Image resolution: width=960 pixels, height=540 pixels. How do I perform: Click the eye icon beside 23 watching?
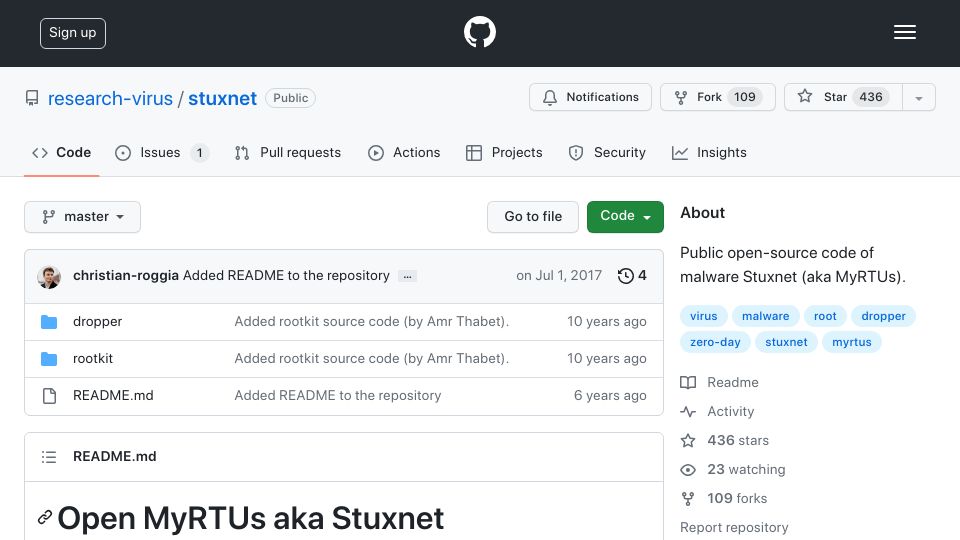click(688, 470)
